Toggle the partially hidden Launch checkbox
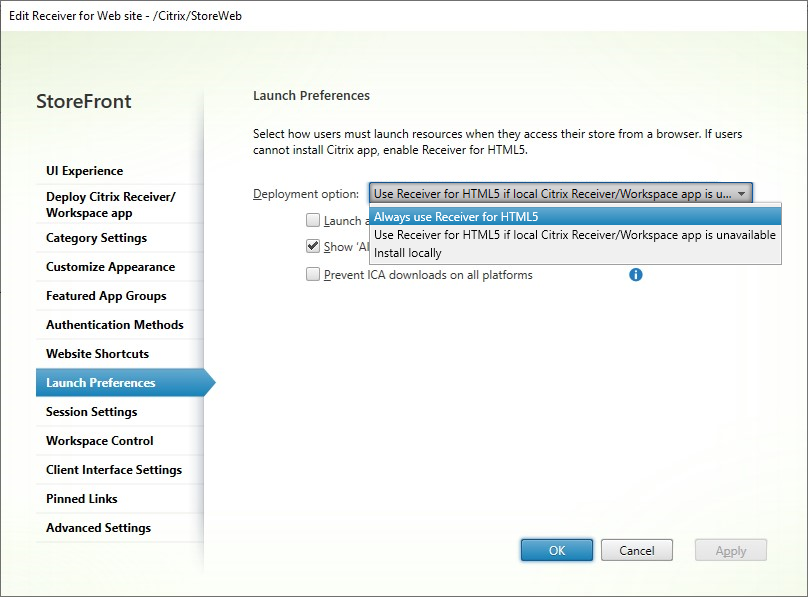 314,221
